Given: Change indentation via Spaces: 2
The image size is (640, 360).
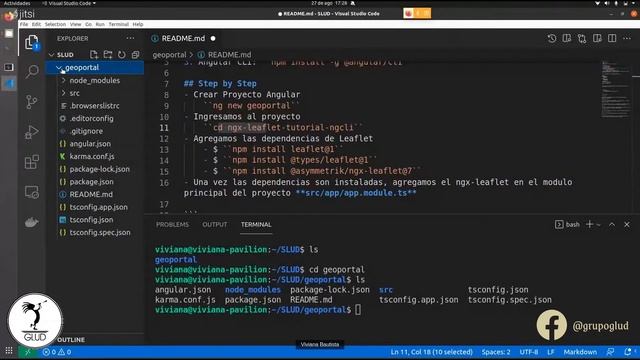Looking at the screenshot, I should coord(496,352).
